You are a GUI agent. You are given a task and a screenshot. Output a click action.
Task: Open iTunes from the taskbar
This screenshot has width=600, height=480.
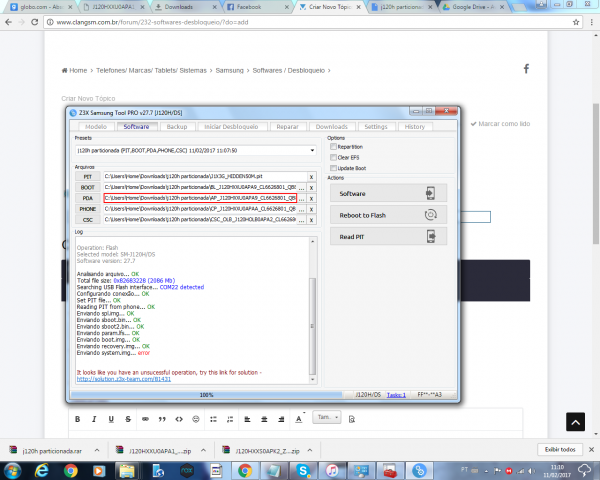332,470
